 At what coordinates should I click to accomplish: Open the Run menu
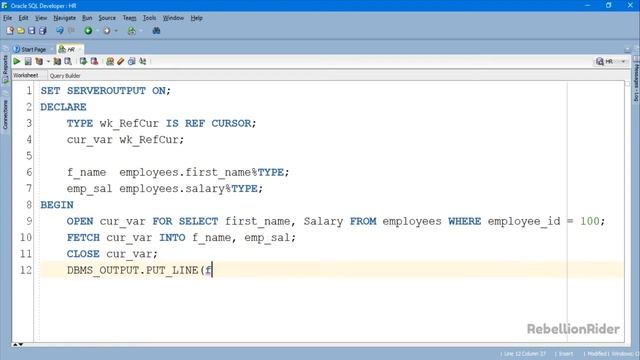[87, 18]
